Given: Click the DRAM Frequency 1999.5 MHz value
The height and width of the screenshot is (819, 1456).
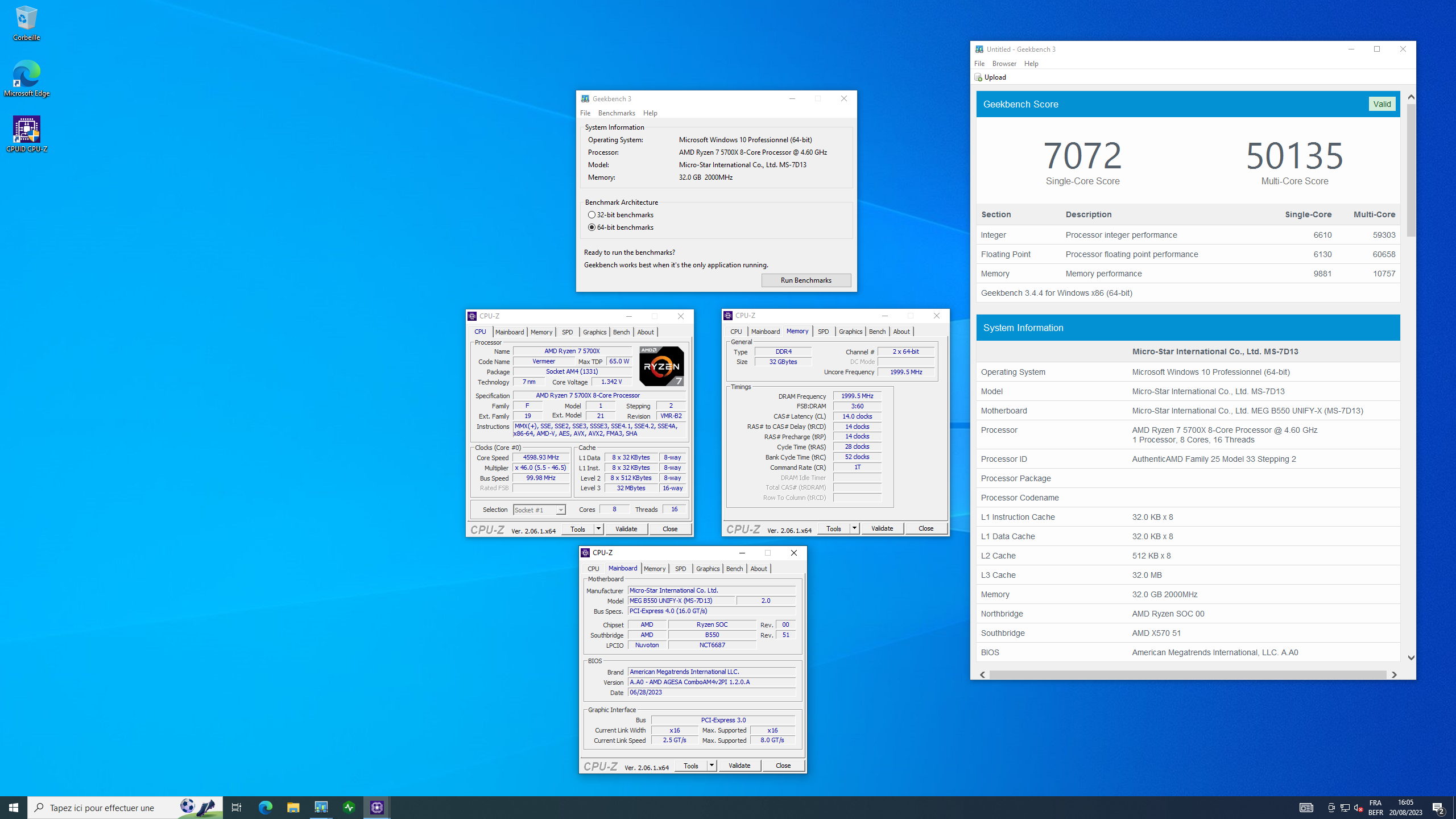Looking at the screenshot, I should coord(857,396).
